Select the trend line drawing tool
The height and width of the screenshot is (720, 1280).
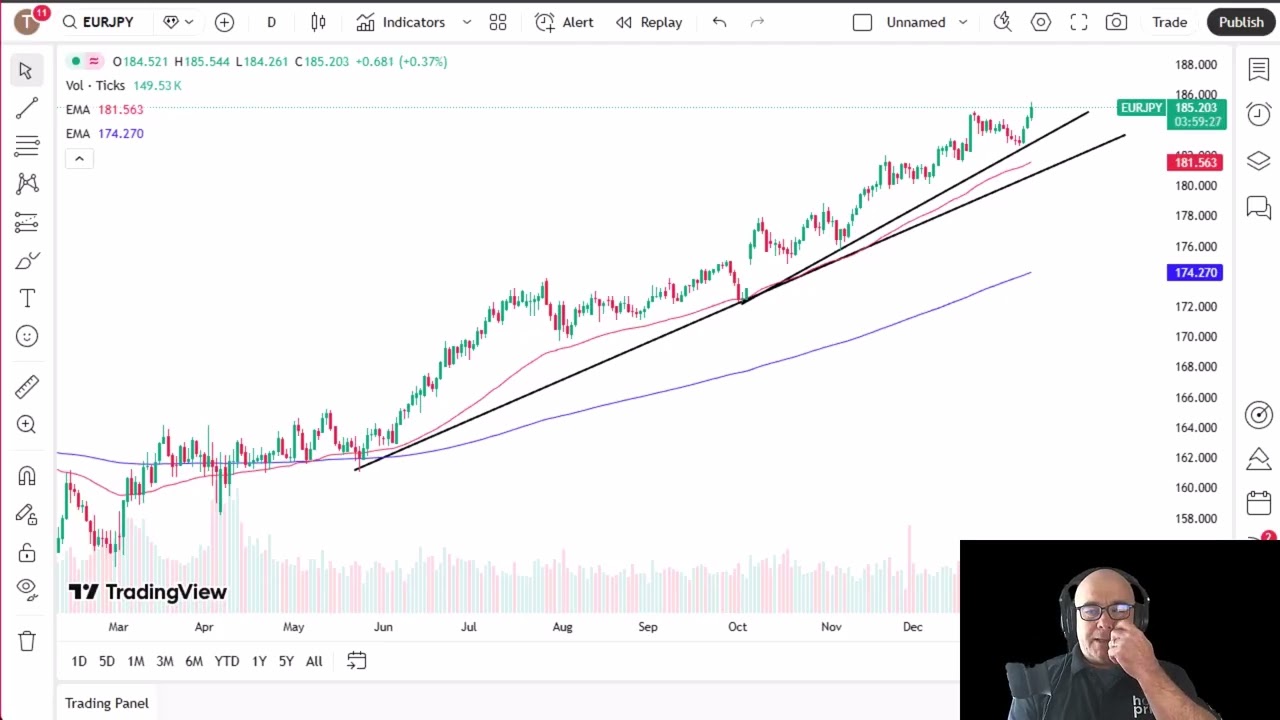pos(27,108)
